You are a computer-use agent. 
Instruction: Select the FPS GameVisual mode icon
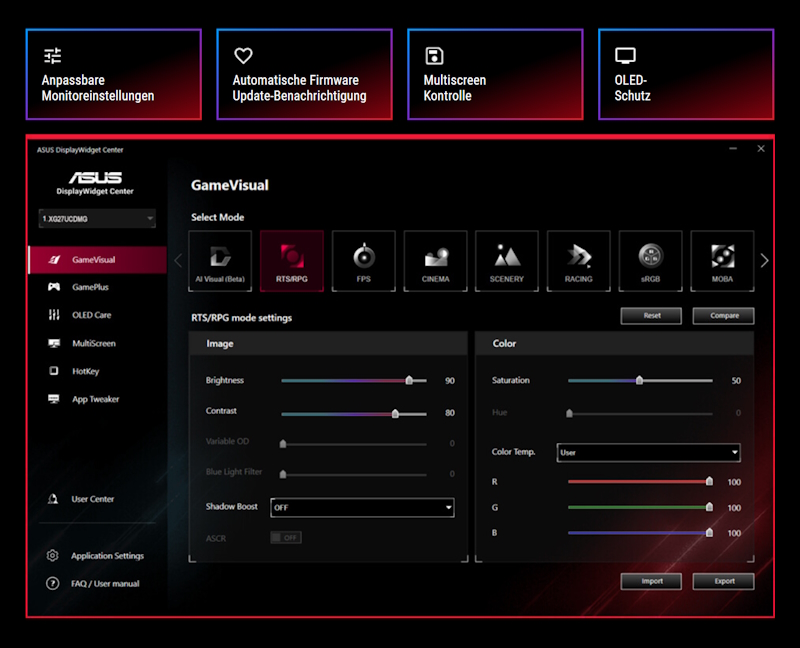(363, 260)
